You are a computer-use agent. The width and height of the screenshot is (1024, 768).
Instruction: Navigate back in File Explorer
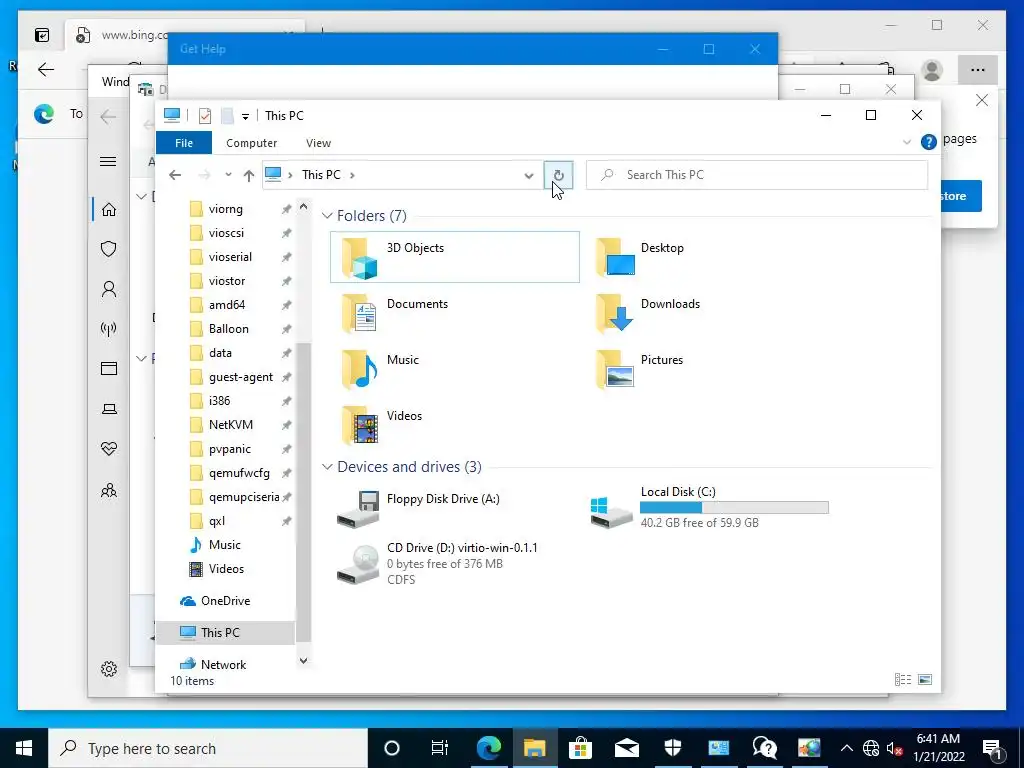coord(174,175)
